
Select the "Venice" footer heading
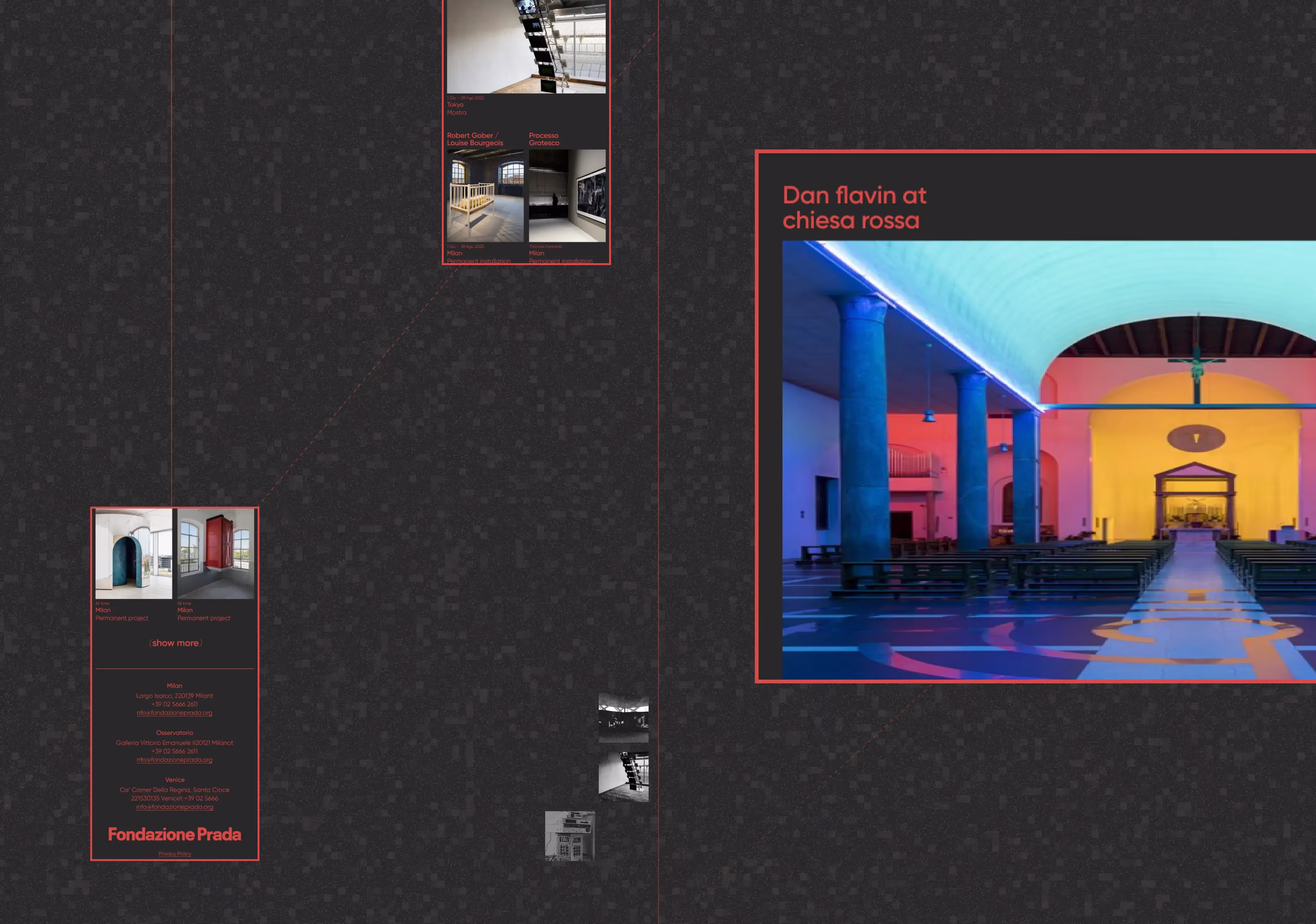[175, 780]
